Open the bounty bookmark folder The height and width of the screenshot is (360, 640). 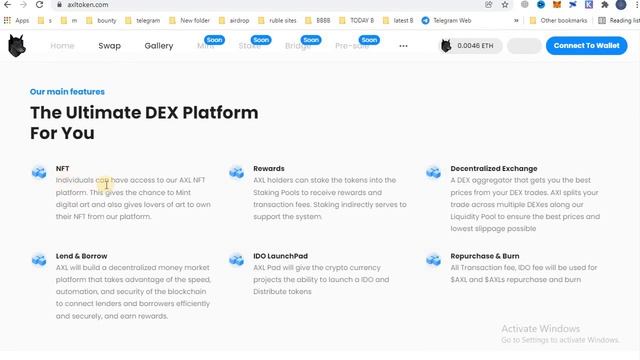(101, 20)
